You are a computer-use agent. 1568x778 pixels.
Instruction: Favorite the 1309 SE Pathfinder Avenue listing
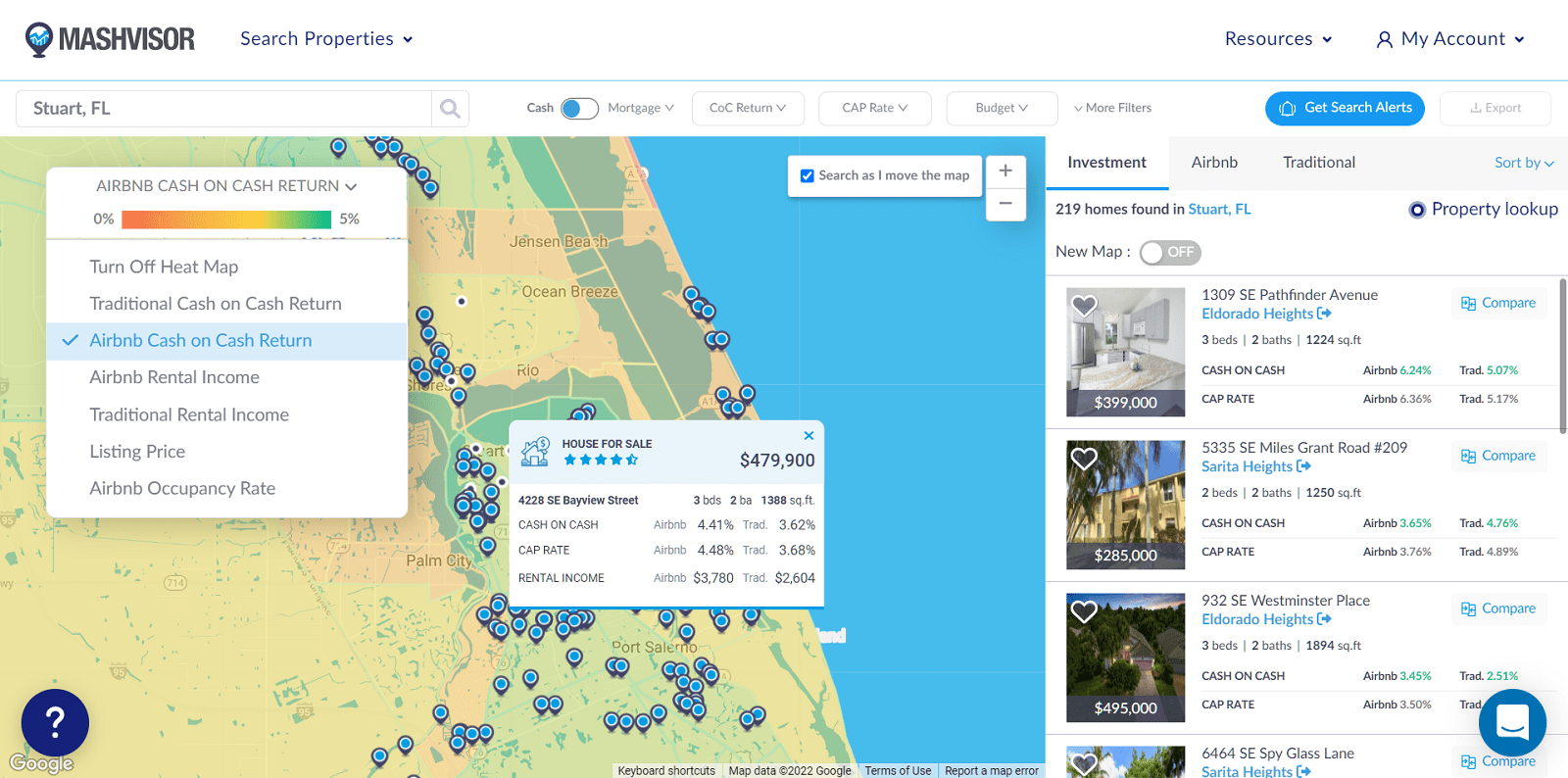(x=1084, y=306)
